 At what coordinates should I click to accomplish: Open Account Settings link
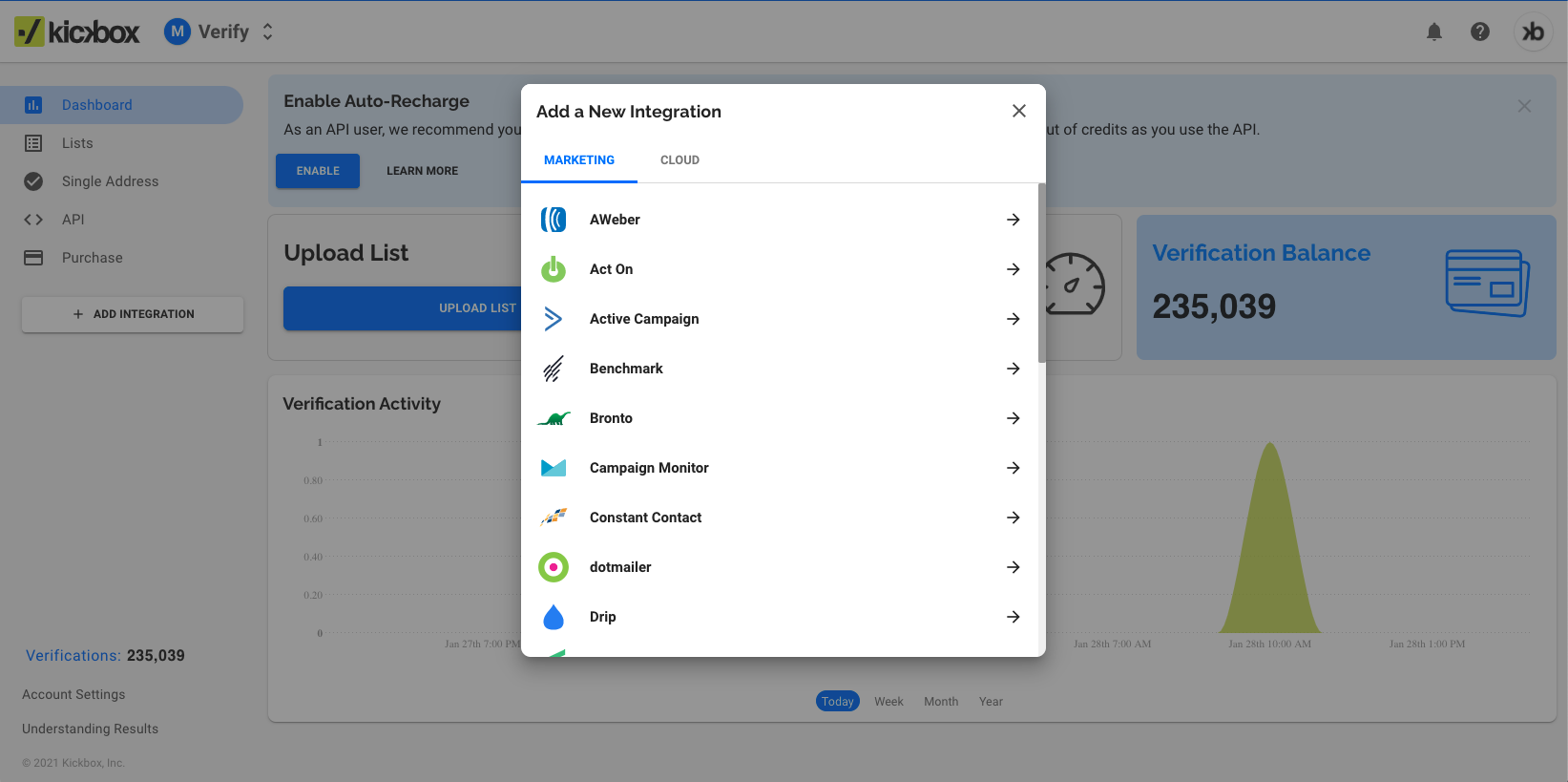tap(73, 694)
